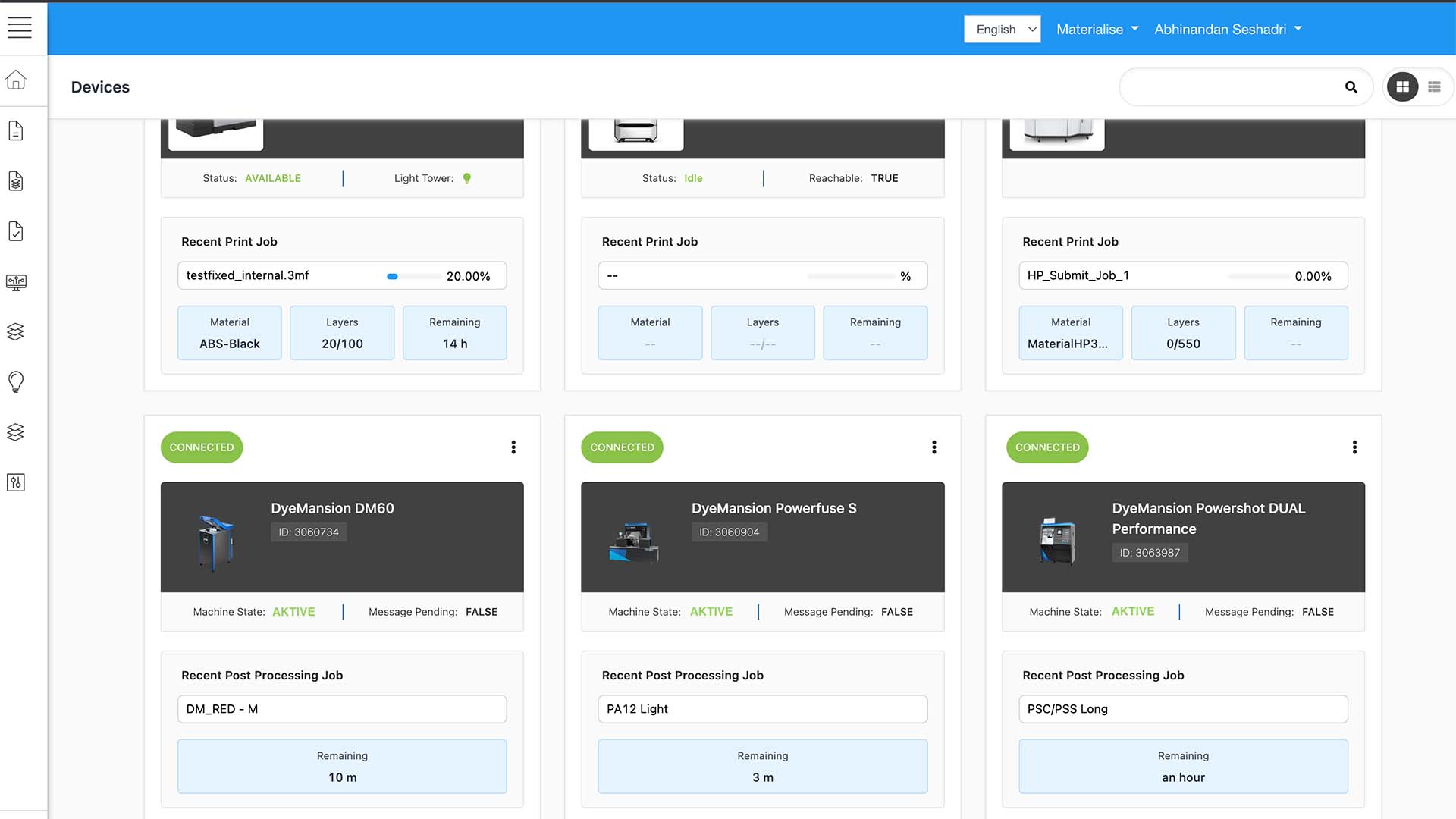Image resolution: width=1456 pixels, height=819 pixels.
Task: Click the checked-document sidebar icon
Action: 16,231
